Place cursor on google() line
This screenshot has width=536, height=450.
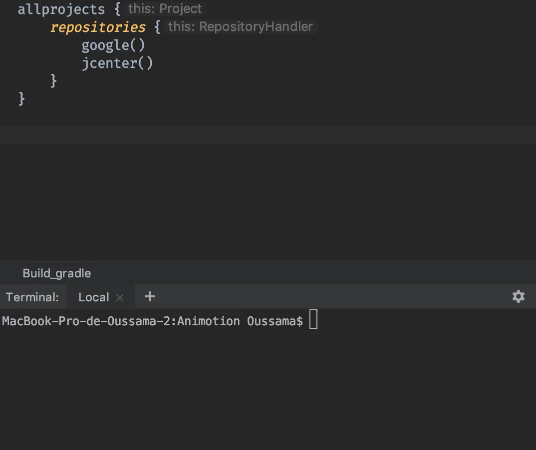[x=113, y=45]
